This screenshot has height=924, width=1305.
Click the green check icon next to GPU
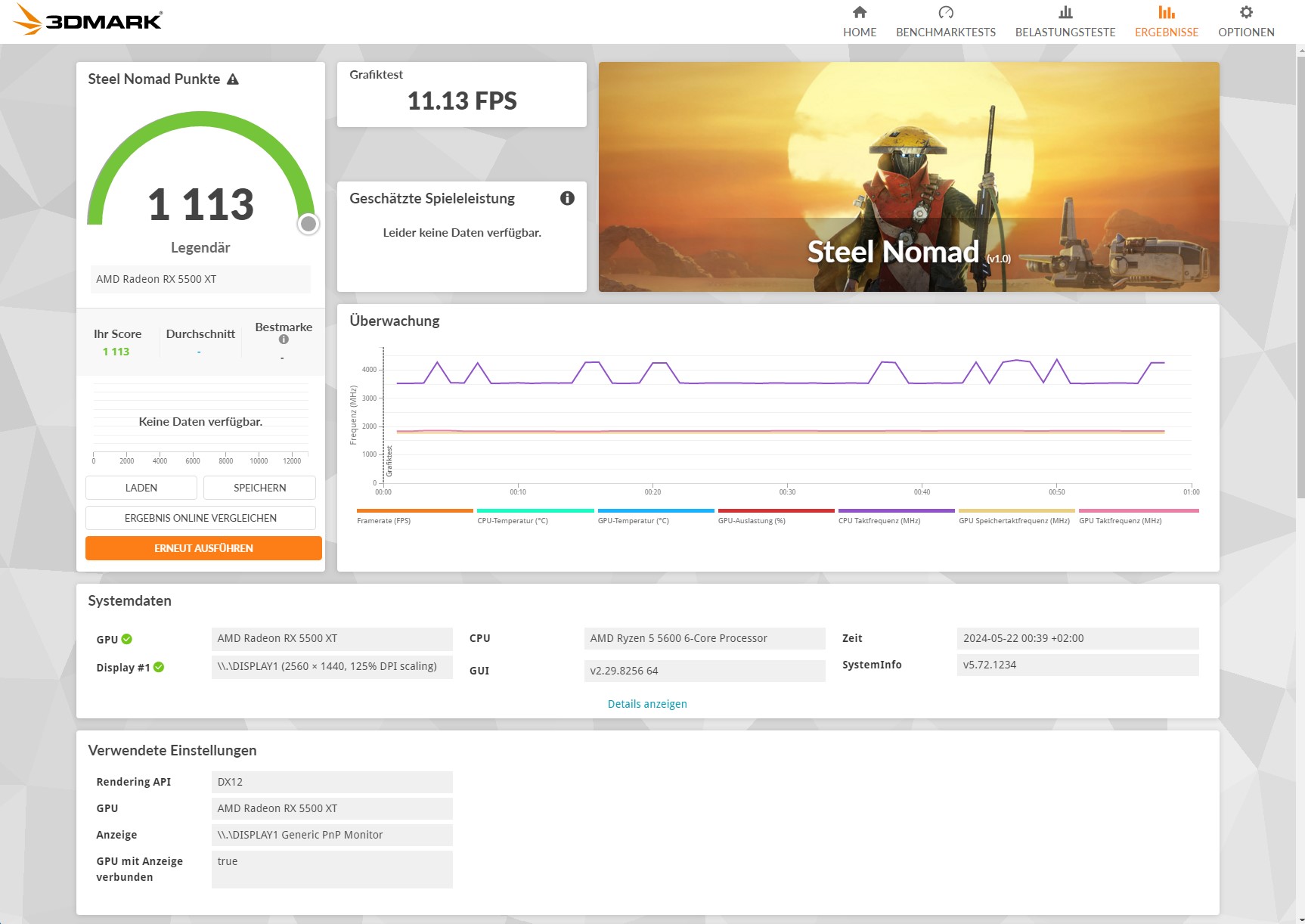pyautogui.click(x=127, y=639)
